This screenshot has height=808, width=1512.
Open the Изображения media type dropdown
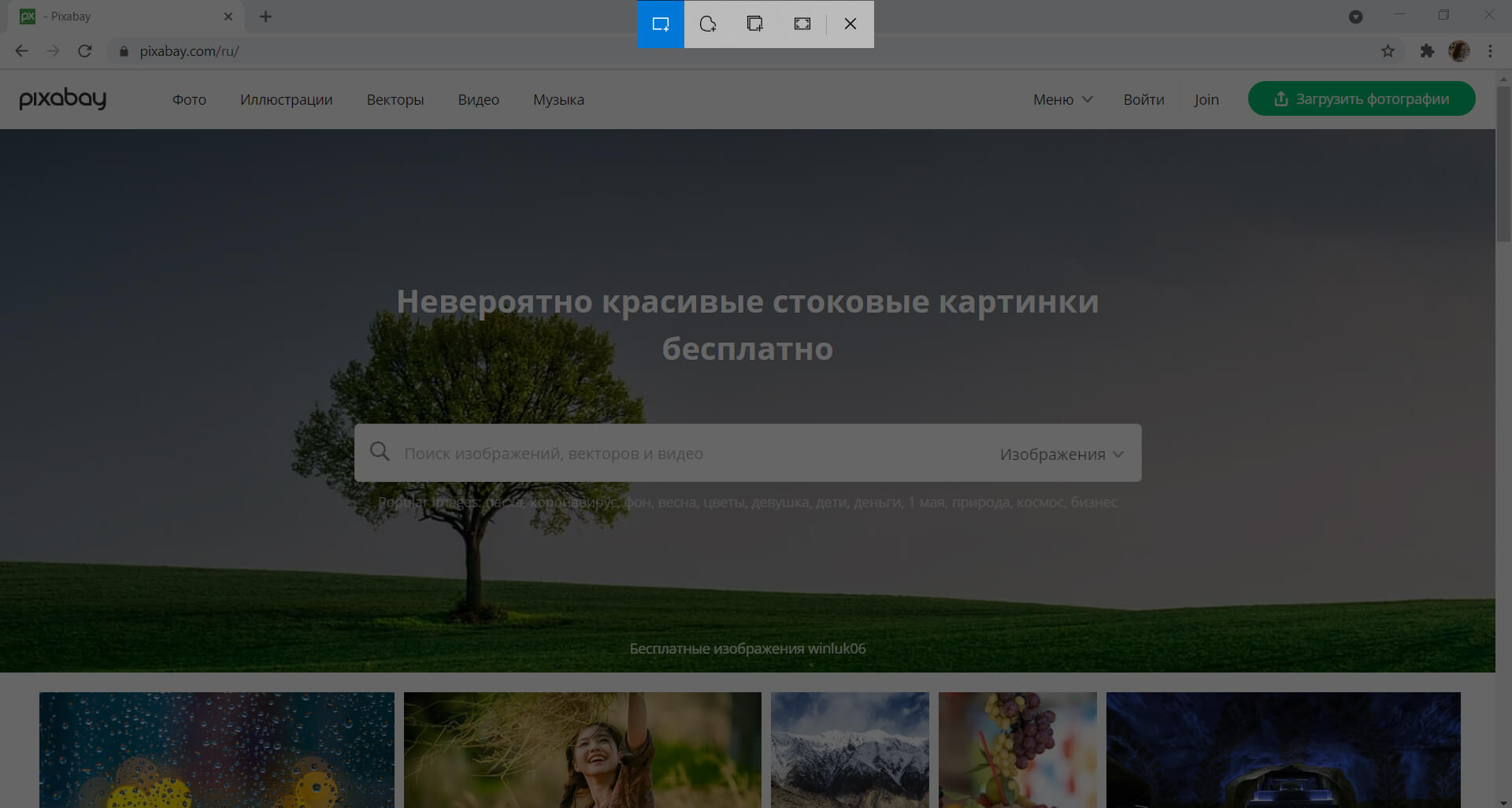click(x=1060, y=453)
